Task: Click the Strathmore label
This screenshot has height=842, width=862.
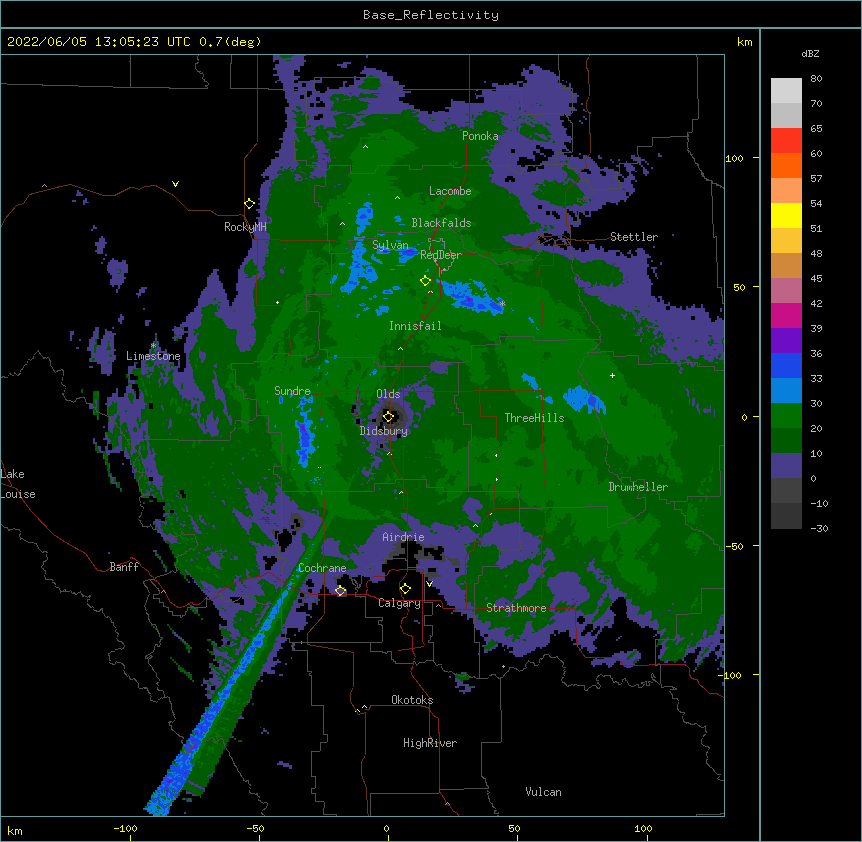Action: pyautogui.click(x=516, y=608)
